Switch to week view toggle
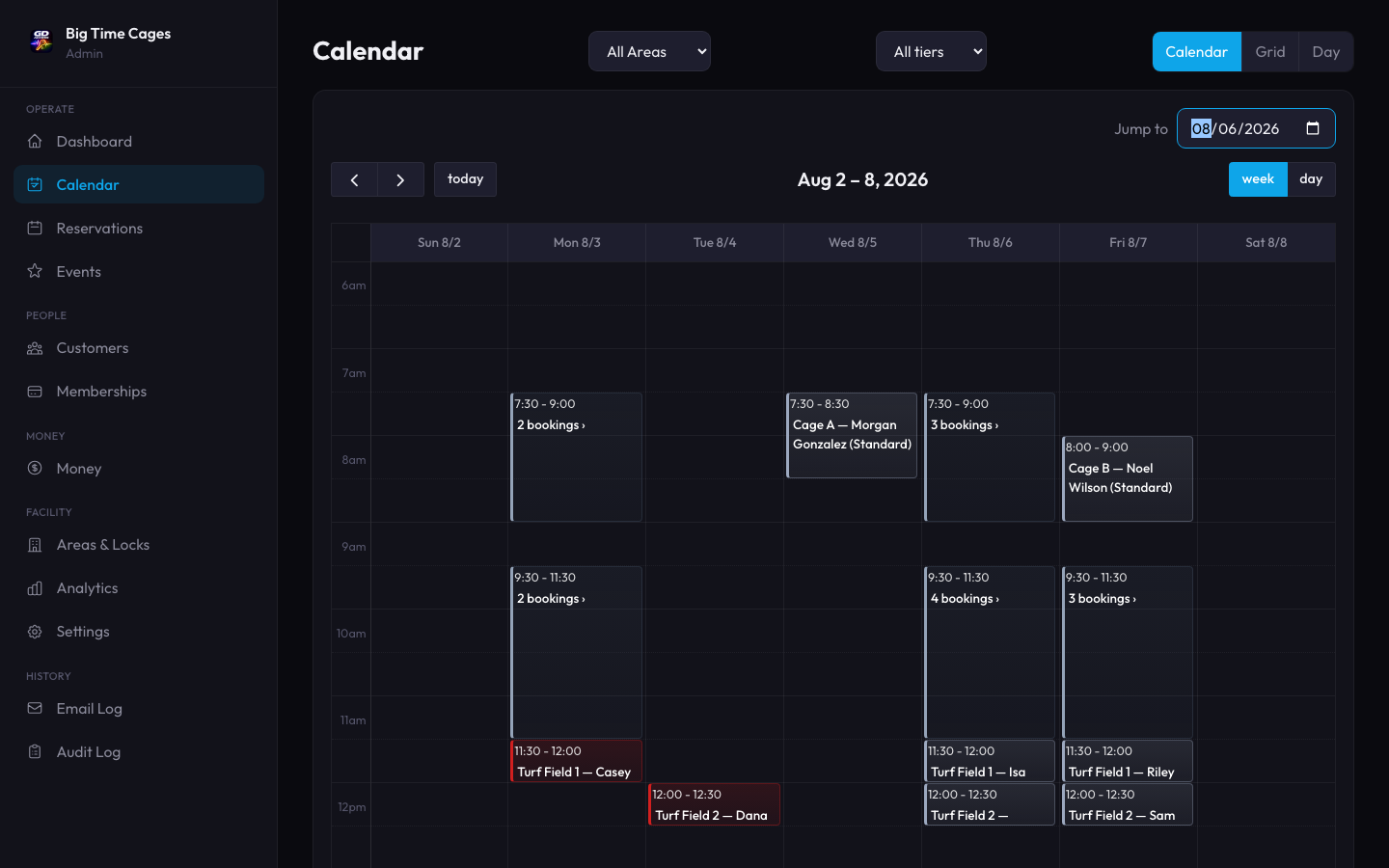This screenshot has width=1389, height=868. click(x=1258, y=179)
